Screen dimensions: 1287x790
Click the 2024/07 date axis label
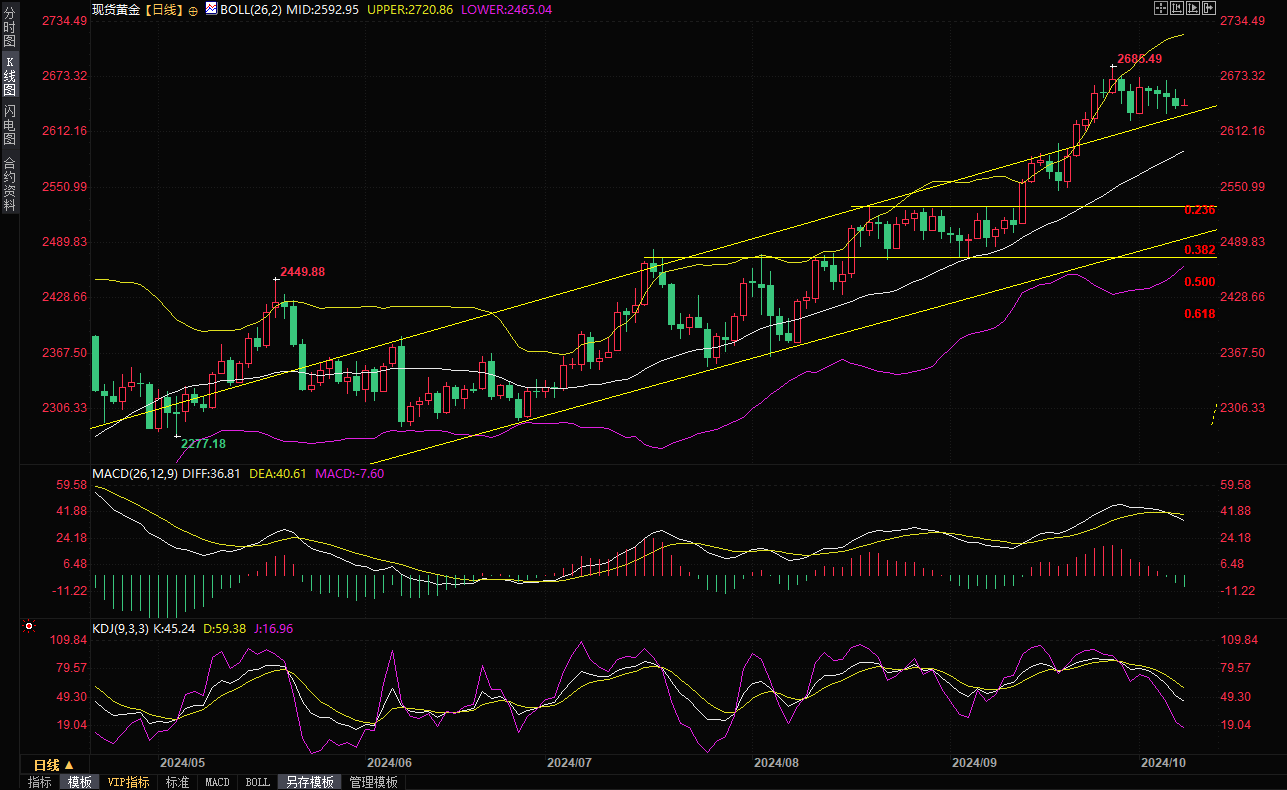[x=569, y=762]
